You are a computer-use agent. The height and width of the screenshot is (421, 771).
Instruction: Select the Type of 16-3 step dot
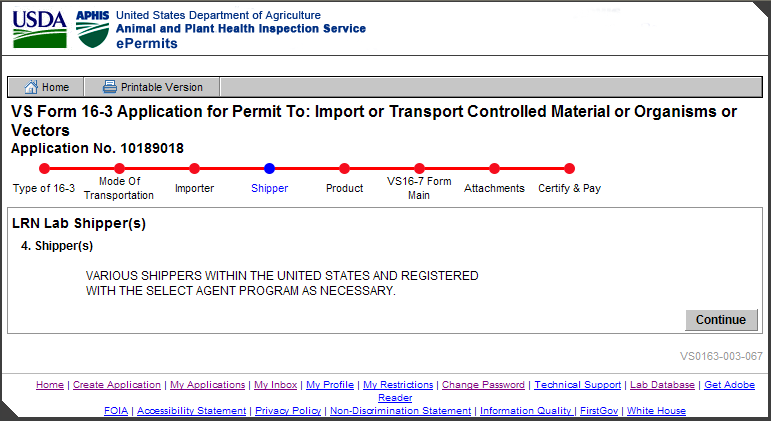click(x=44, y=168)
